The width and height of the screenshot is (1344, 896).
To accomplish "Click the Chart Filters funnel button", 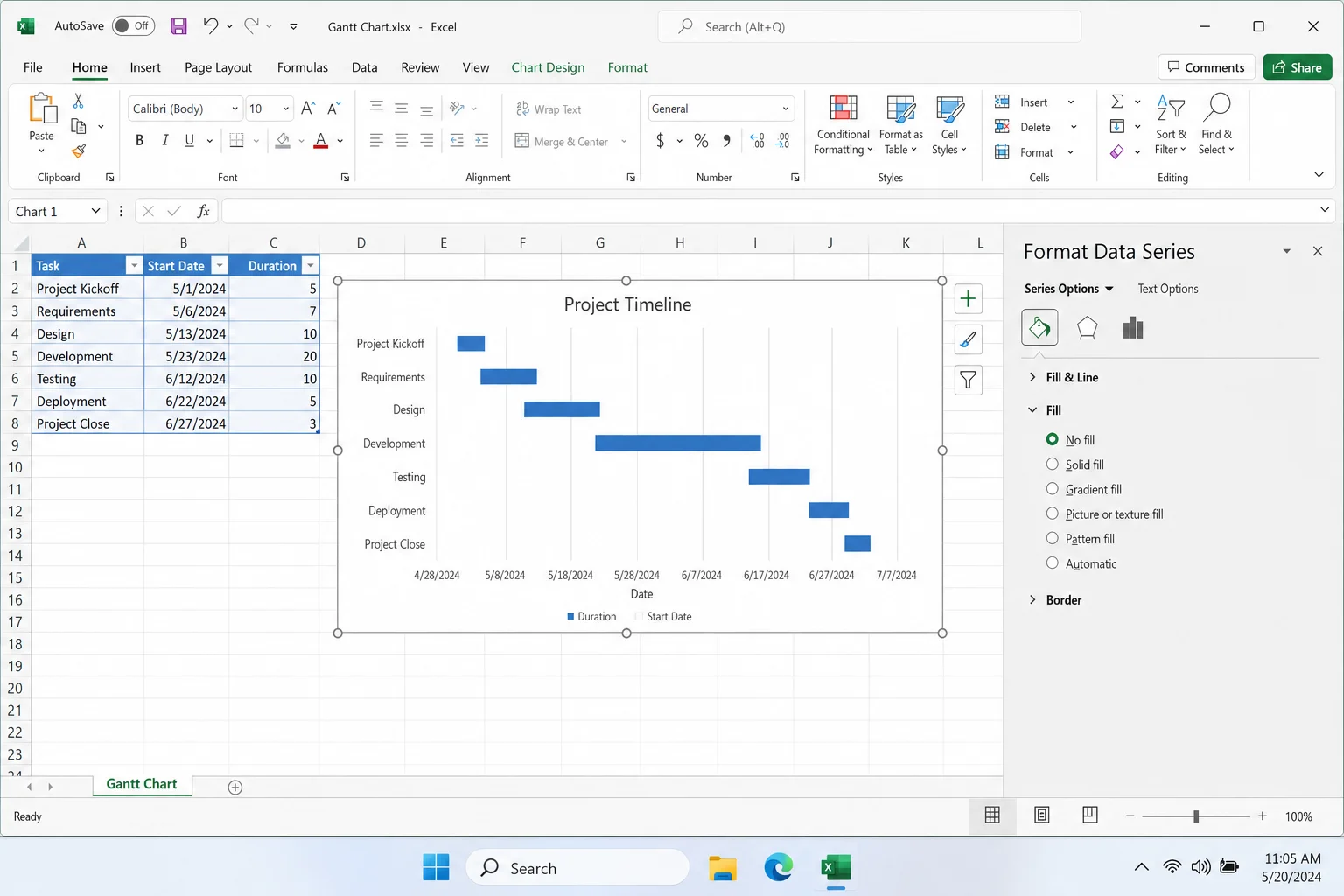I will point(968,380).
